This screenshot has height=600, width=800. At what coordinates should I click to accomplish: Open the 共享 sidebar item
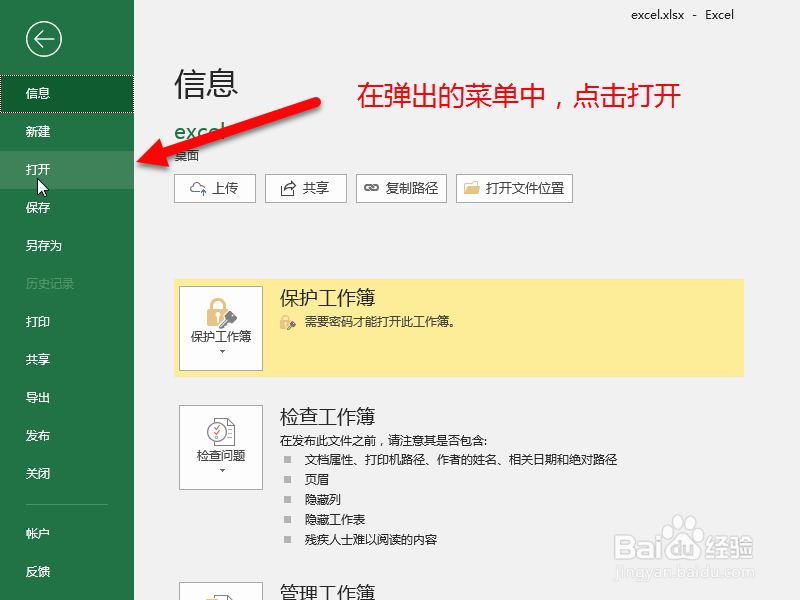pyautogui.click(x=67, y=360)
